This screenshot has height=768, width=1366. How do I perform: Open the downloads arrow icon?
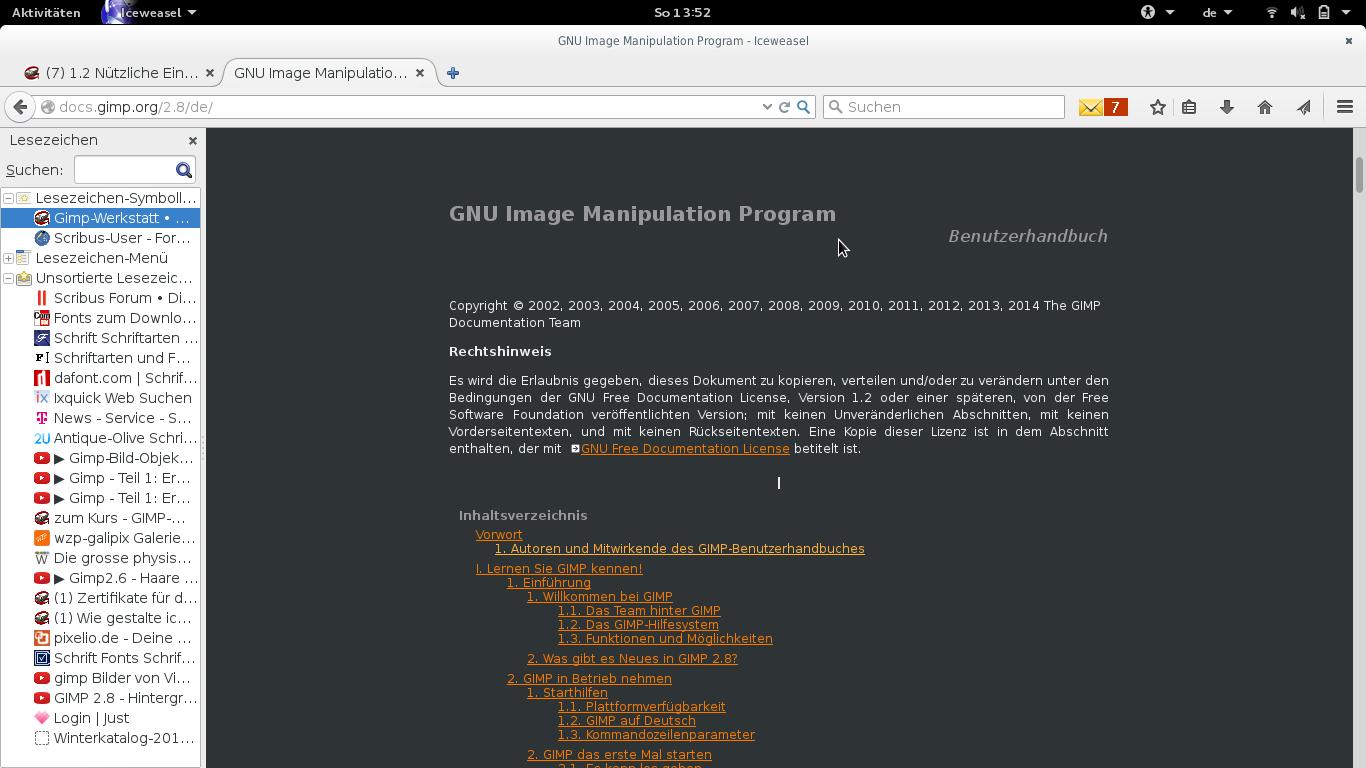coord(1227,107)
